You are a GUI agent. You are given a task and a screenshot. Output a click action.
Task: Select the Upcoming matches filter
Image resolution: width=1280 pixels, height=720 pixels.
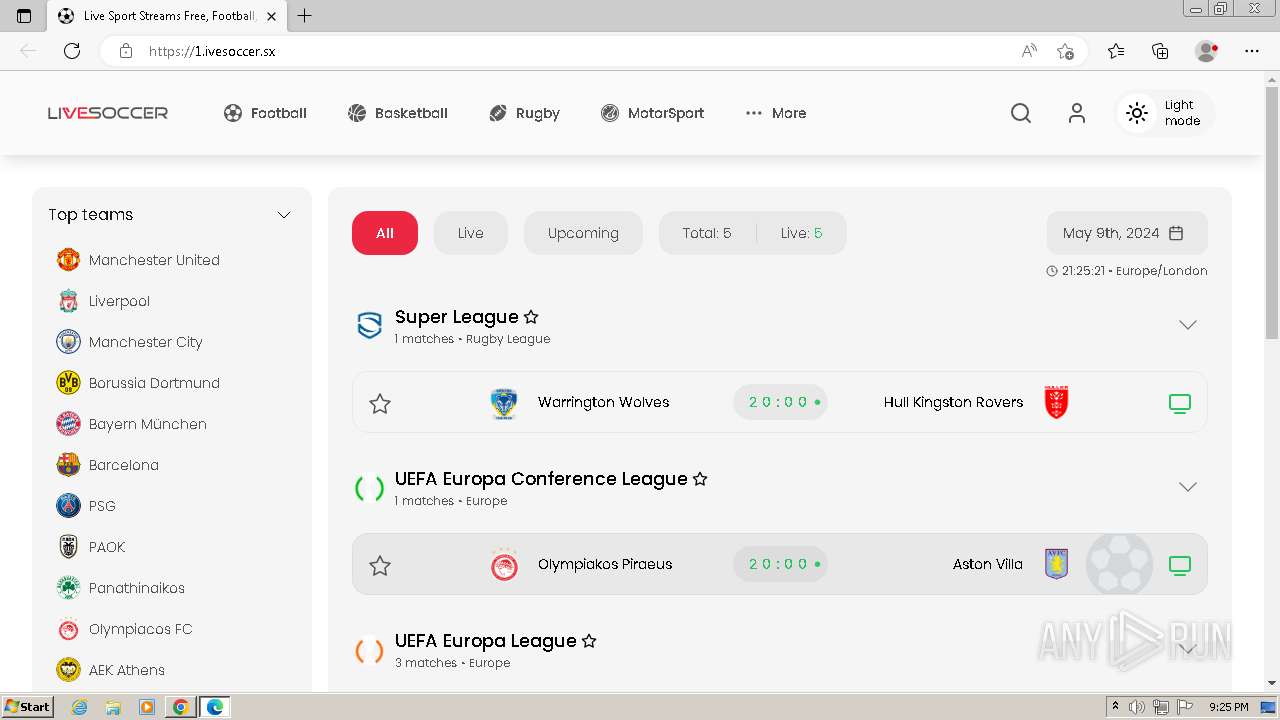[583, 233]
